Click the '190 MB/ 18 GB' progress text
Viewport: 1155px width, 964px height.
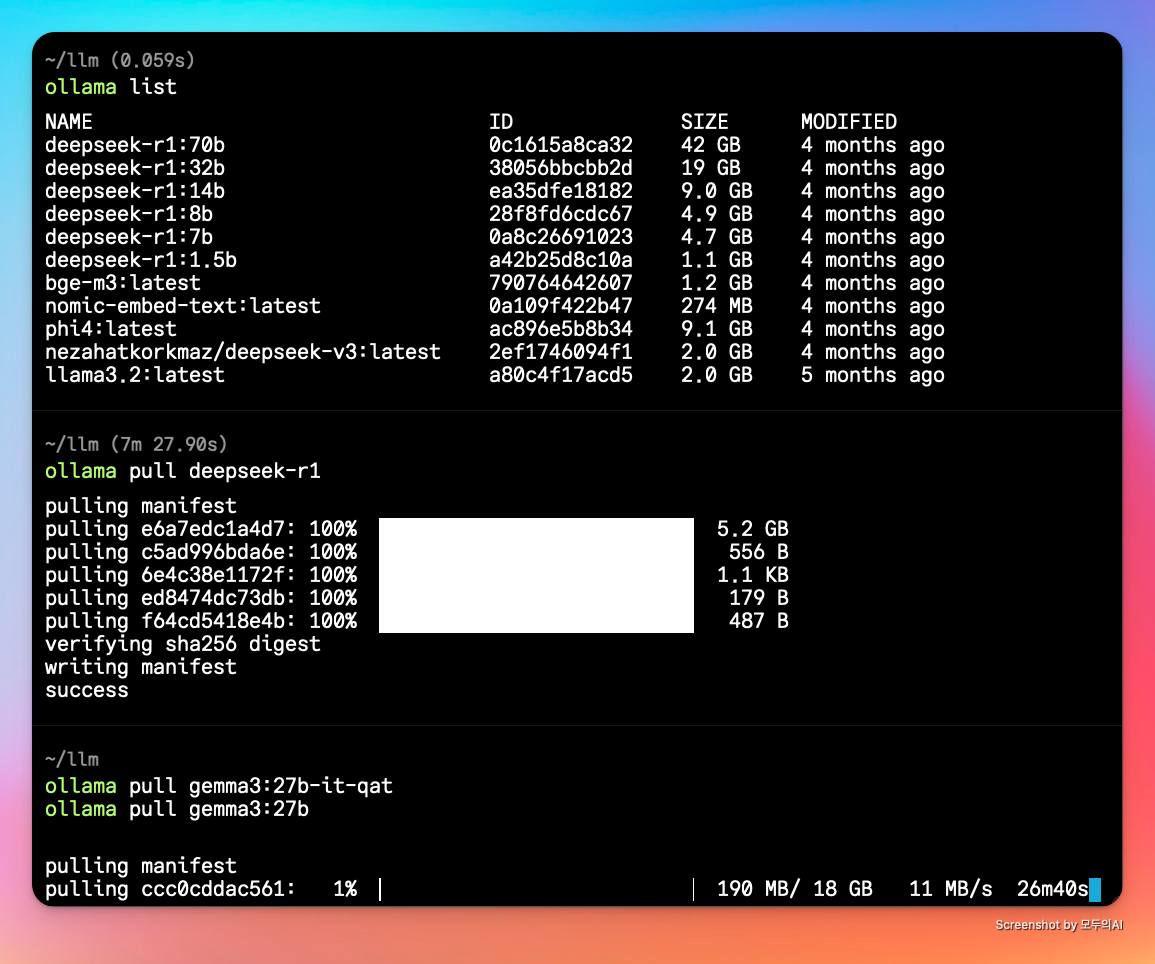[795, 889]
